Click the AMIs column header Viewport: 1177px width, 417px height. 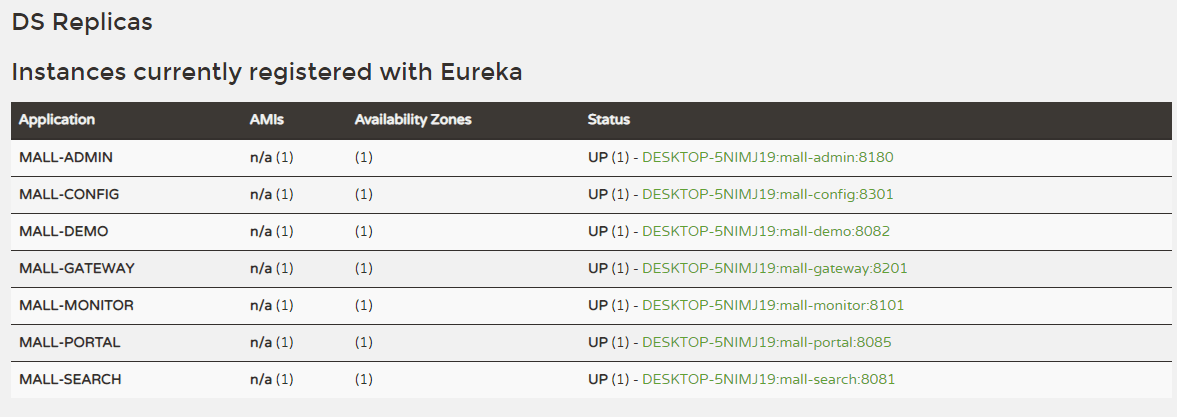tap(267, 120)
